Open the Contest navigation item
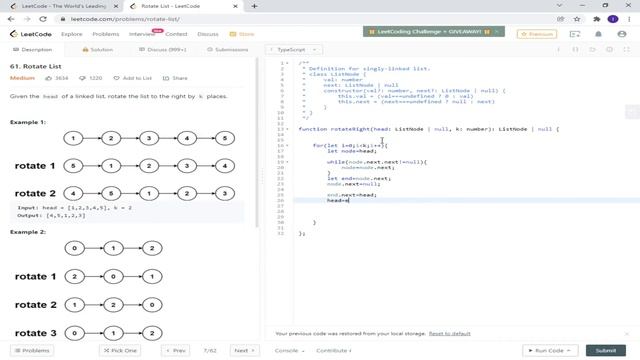The height and width of the screenshot is (360, 640). tap(176, 34)
